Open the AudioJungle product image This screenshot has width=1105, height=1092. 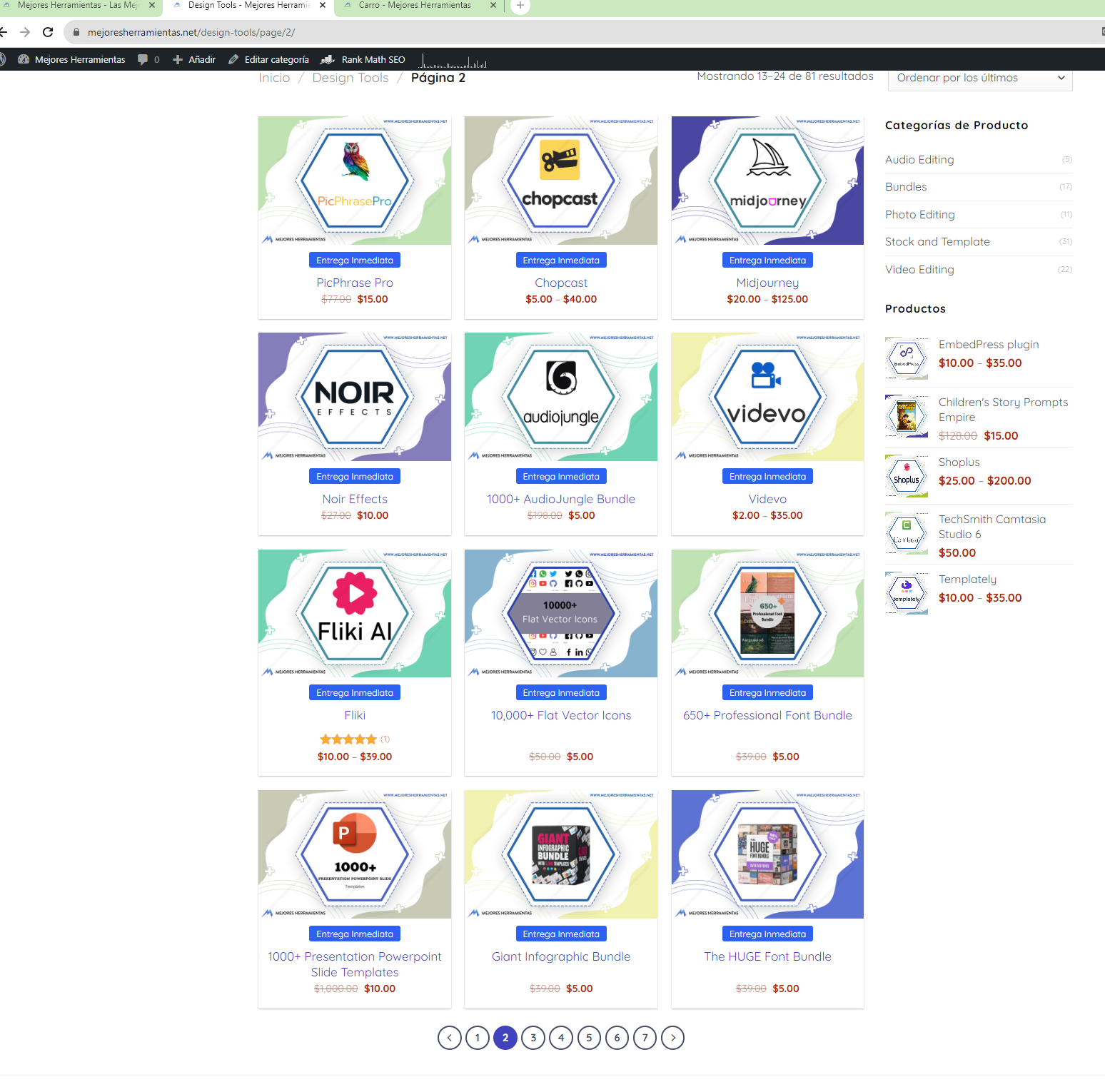(561, 397)
